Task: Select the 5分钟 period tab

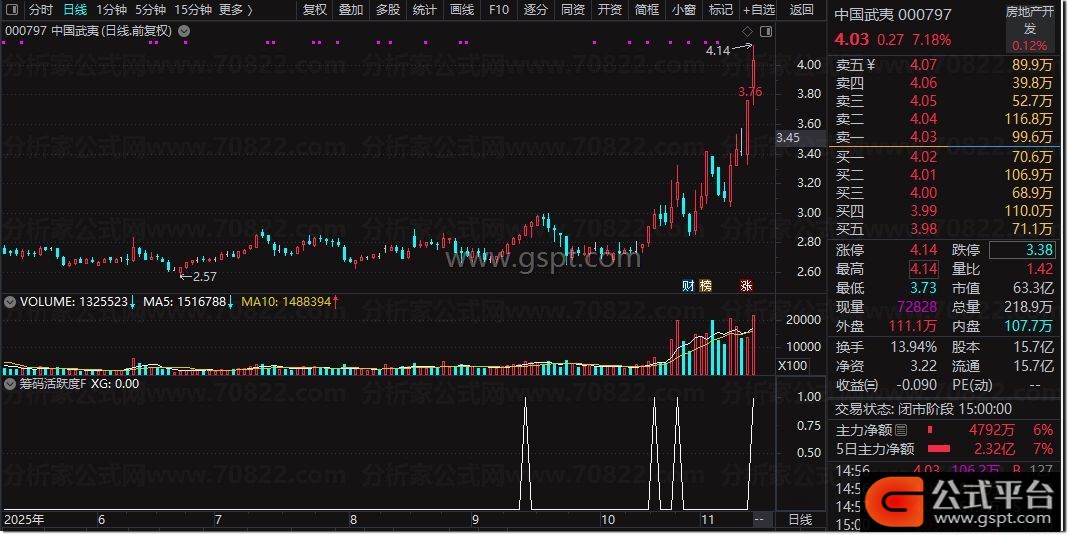Action: point(150,10)
